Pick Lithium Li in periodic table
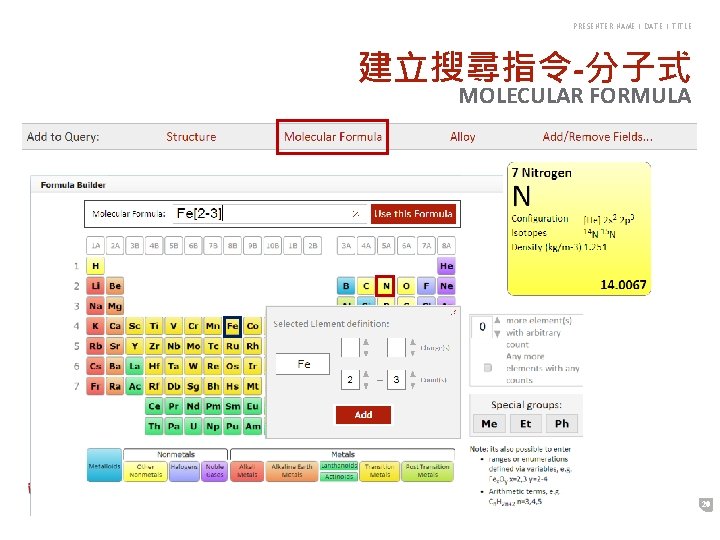The image size is (720, 540). click(96, 286)
